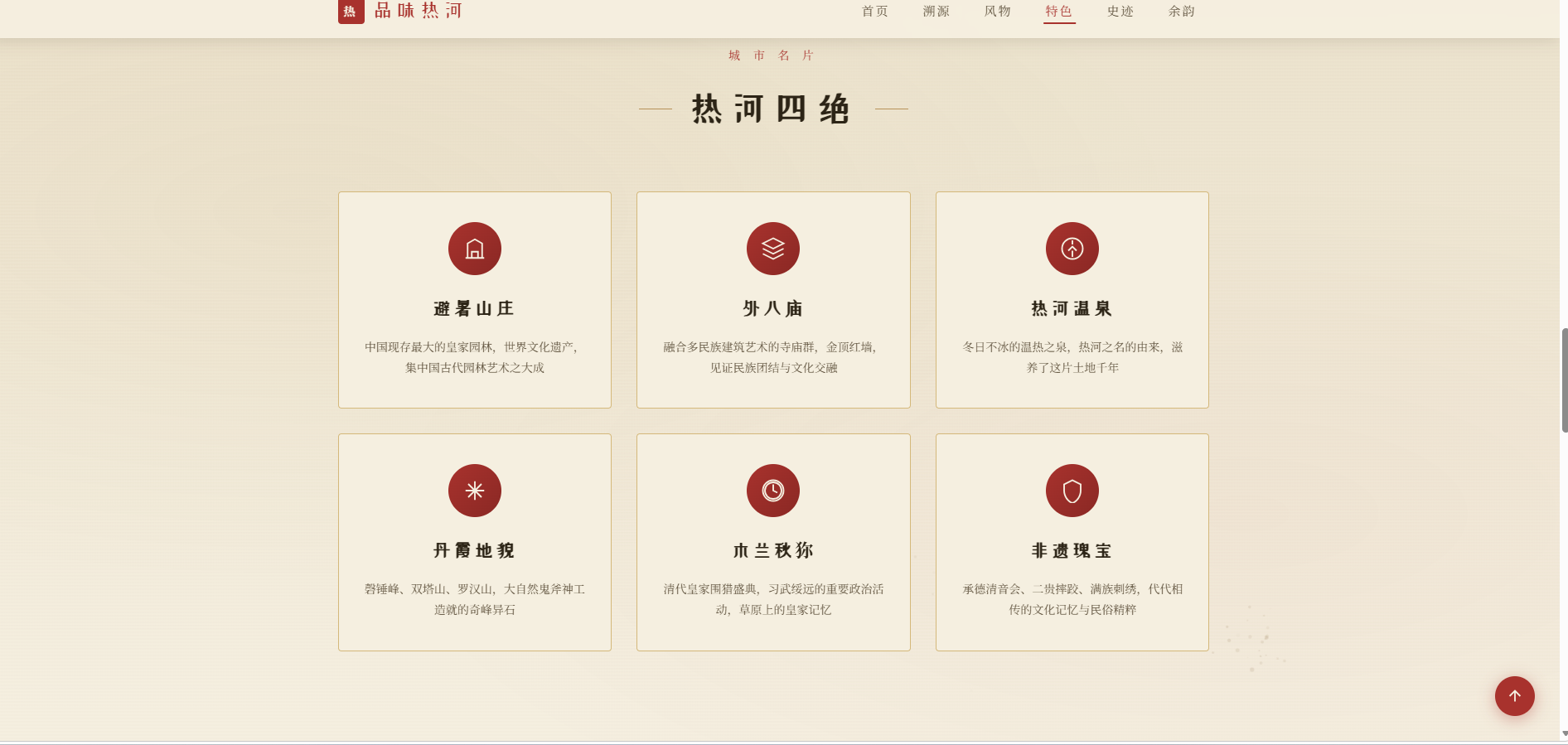Click the page vertical scrollbar thumb
Screen dimensions: 1568x745
click(1564, 380)
